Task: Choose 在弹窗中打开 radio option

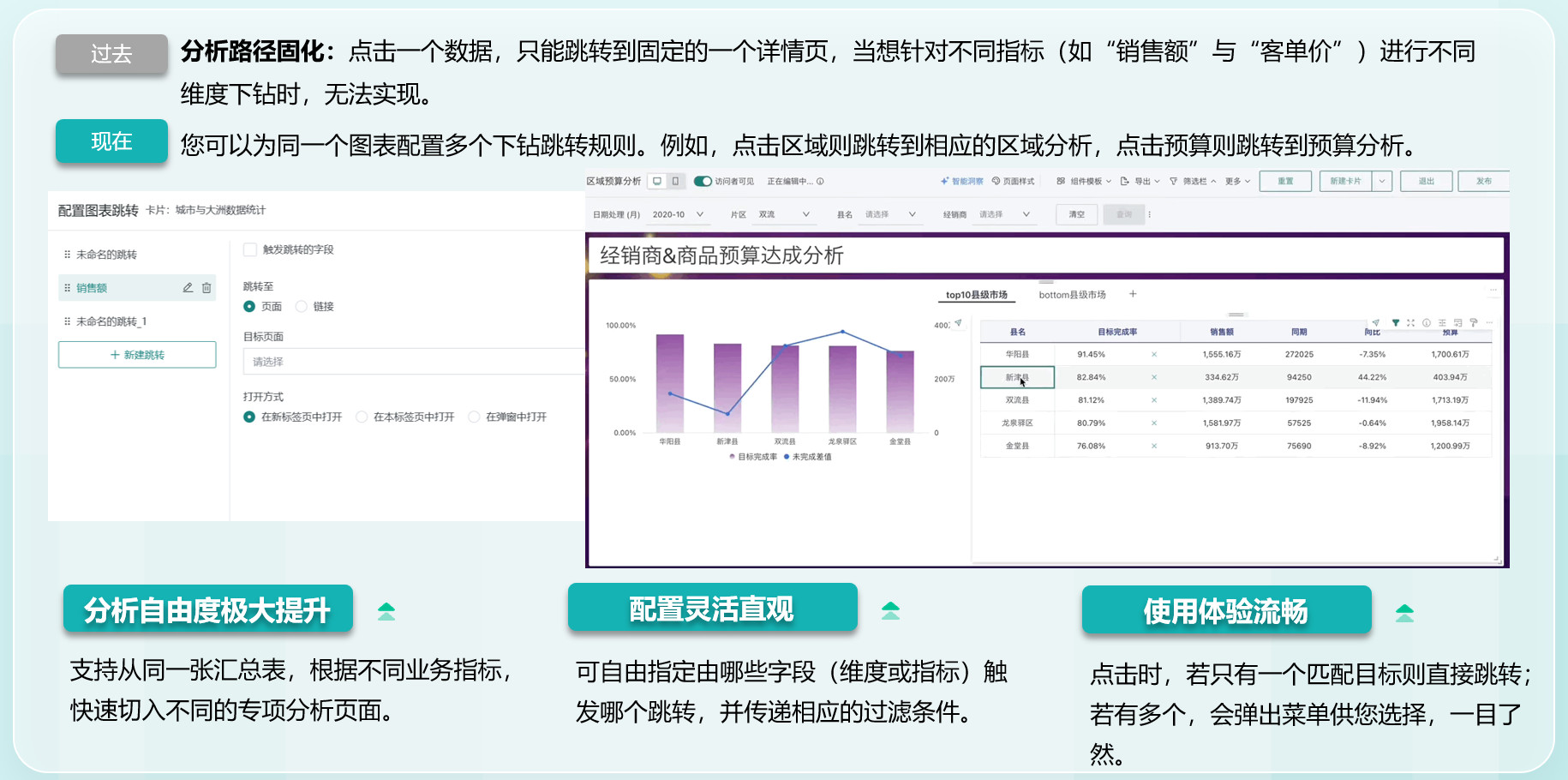Action: [x=474, y=417]
